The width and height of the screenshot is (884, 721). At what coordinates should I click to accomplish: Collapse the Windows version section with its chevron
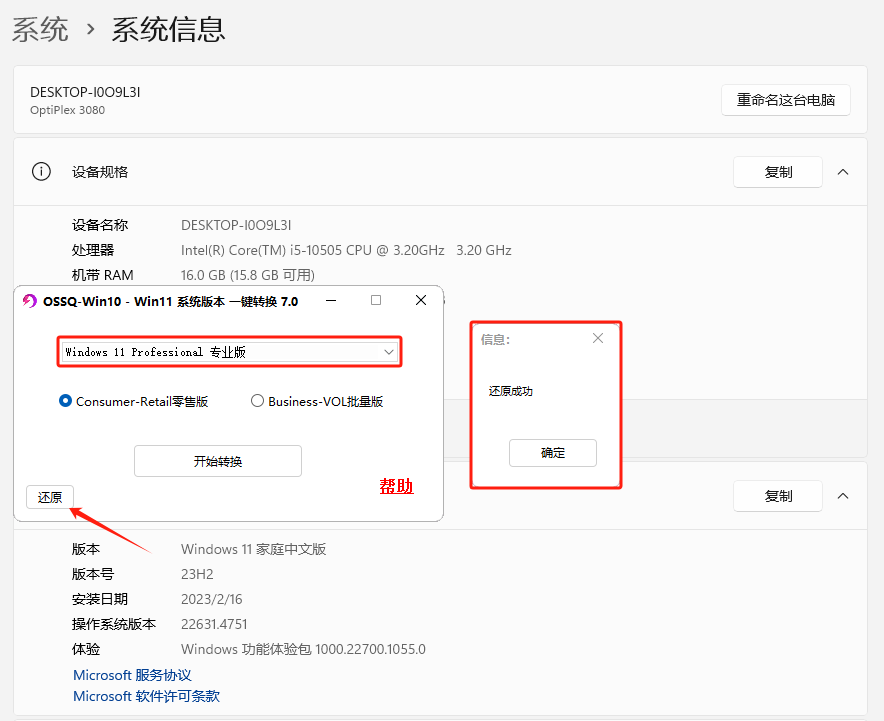tap(842, 496)
